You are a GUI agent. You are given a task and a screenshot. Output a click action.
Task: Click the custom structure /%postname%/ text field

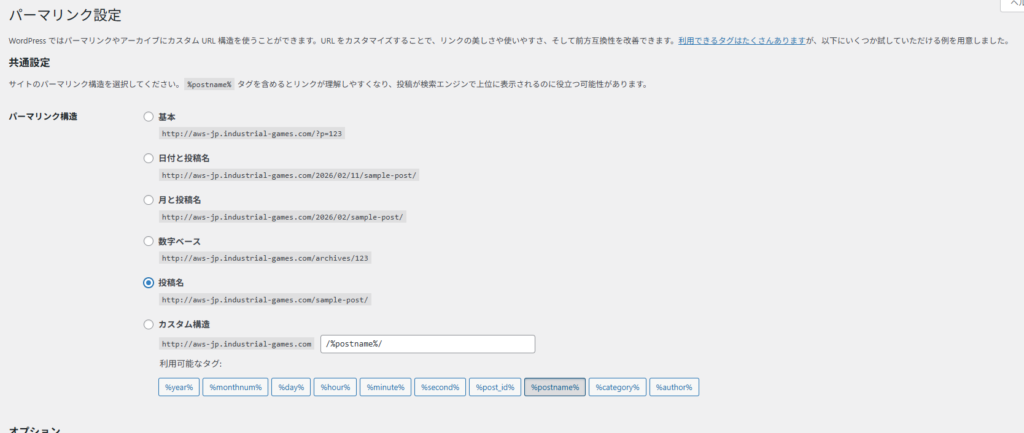pos(428,344)
